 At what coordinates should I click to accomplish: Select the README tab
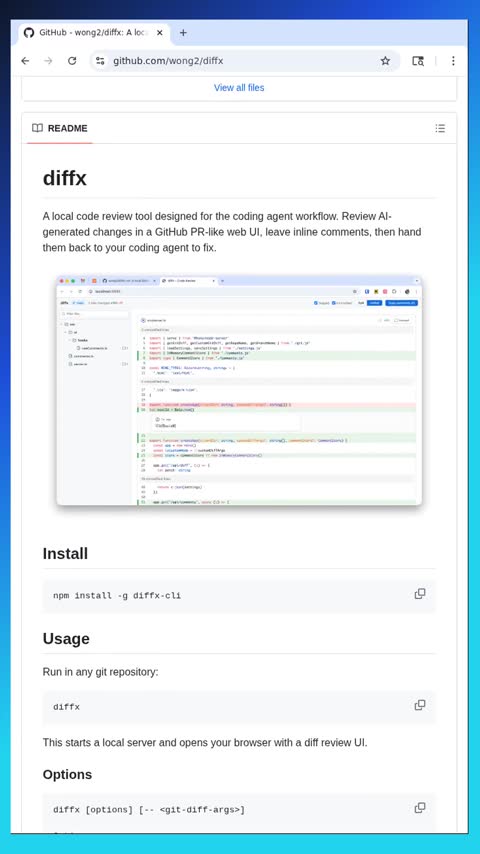point(60,129)
